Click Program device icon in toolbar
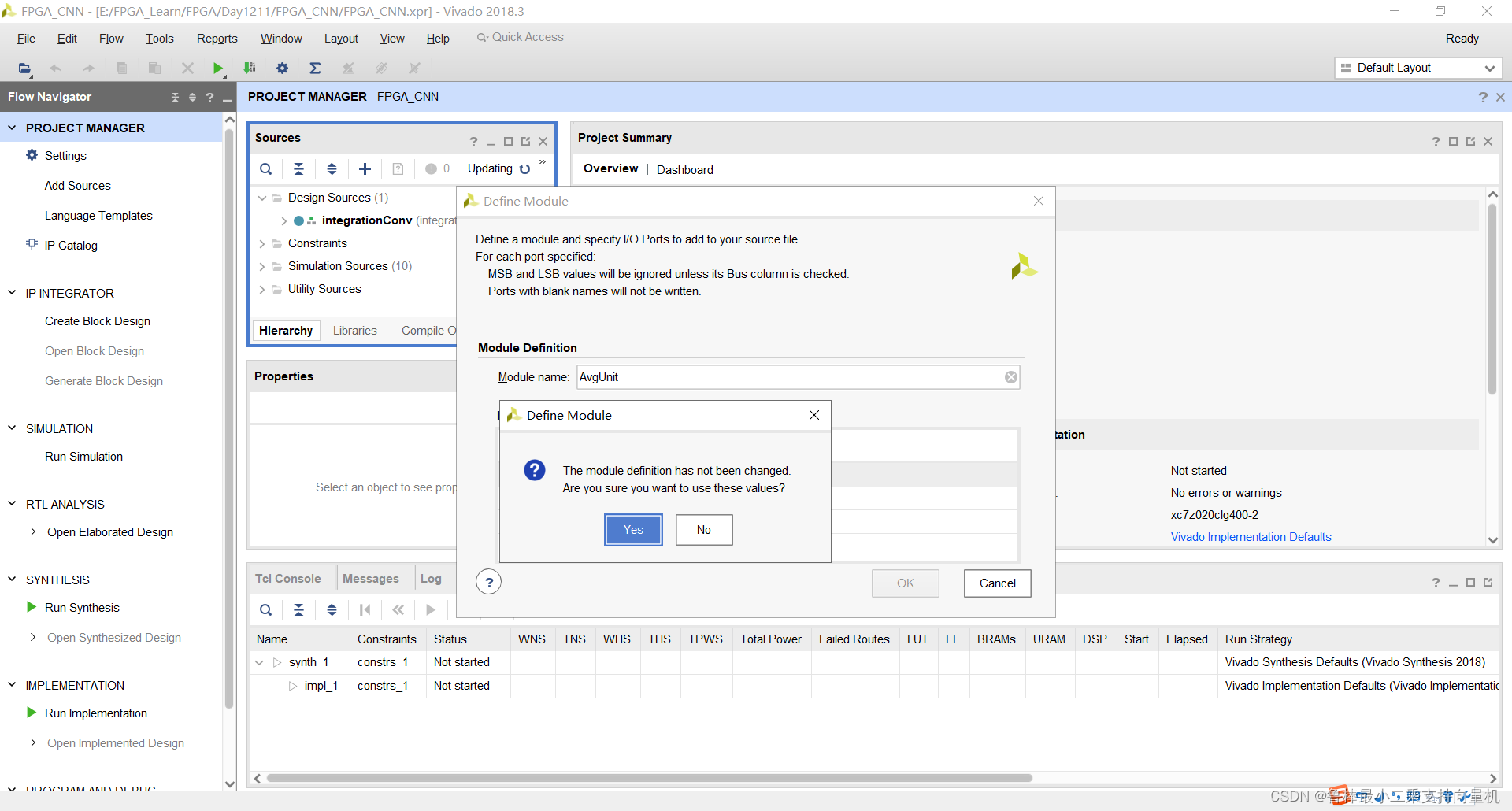 tap(250, 69)
